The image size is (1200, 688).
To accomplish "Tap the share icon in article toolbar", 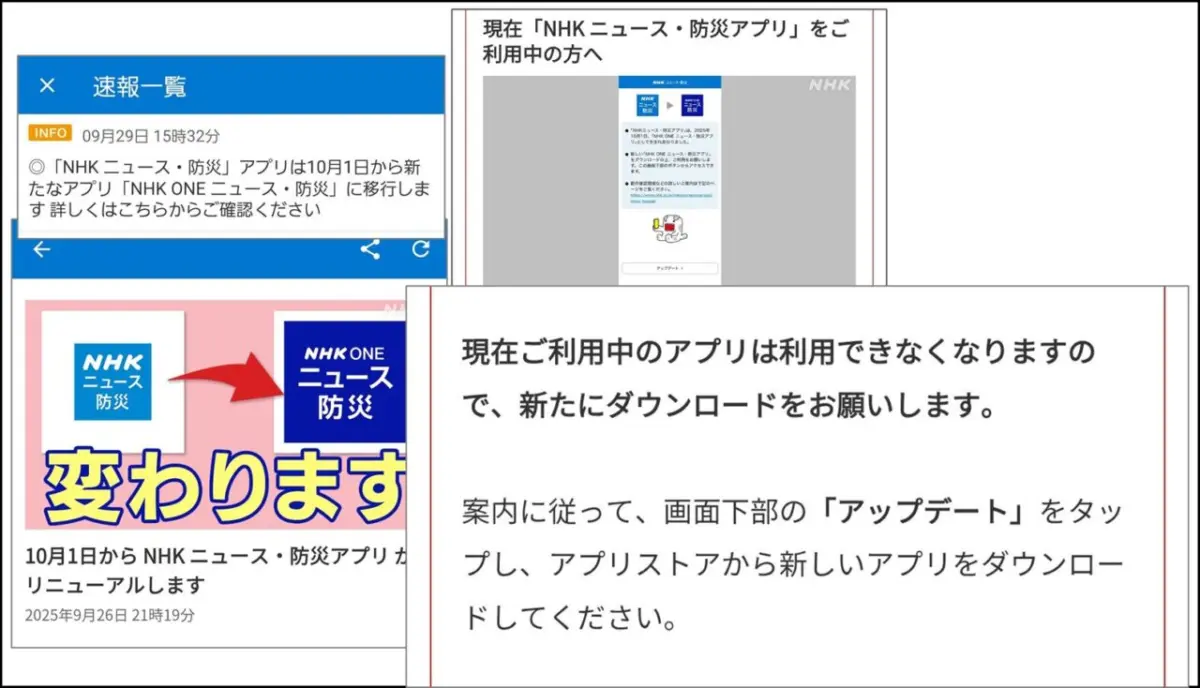I will pyautogui.click(x=370, y=249).
